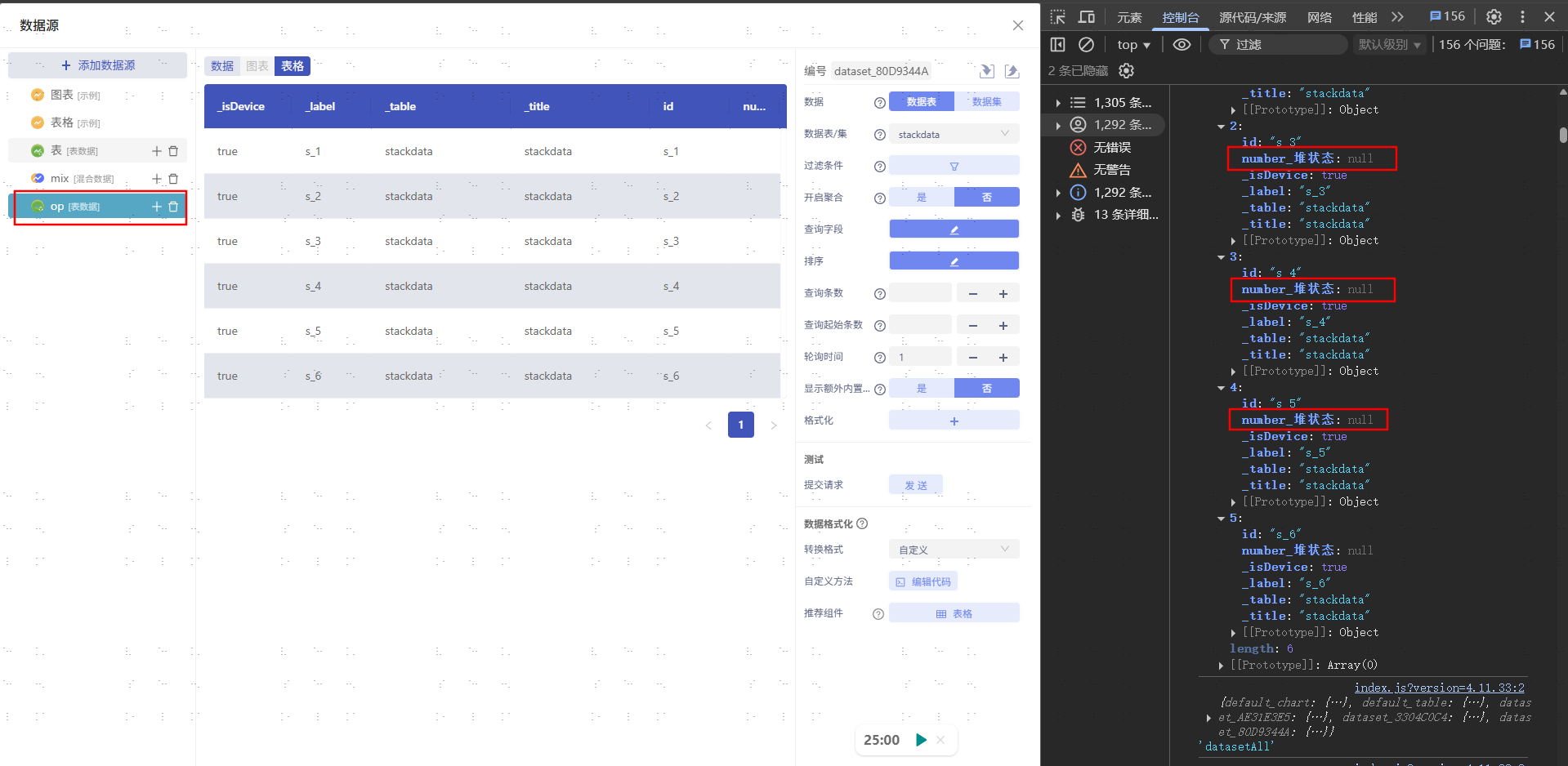The height and width of the screenshot is (766, 1568).
Task: Click 发送 to submit test request
Action: [916, 485]
